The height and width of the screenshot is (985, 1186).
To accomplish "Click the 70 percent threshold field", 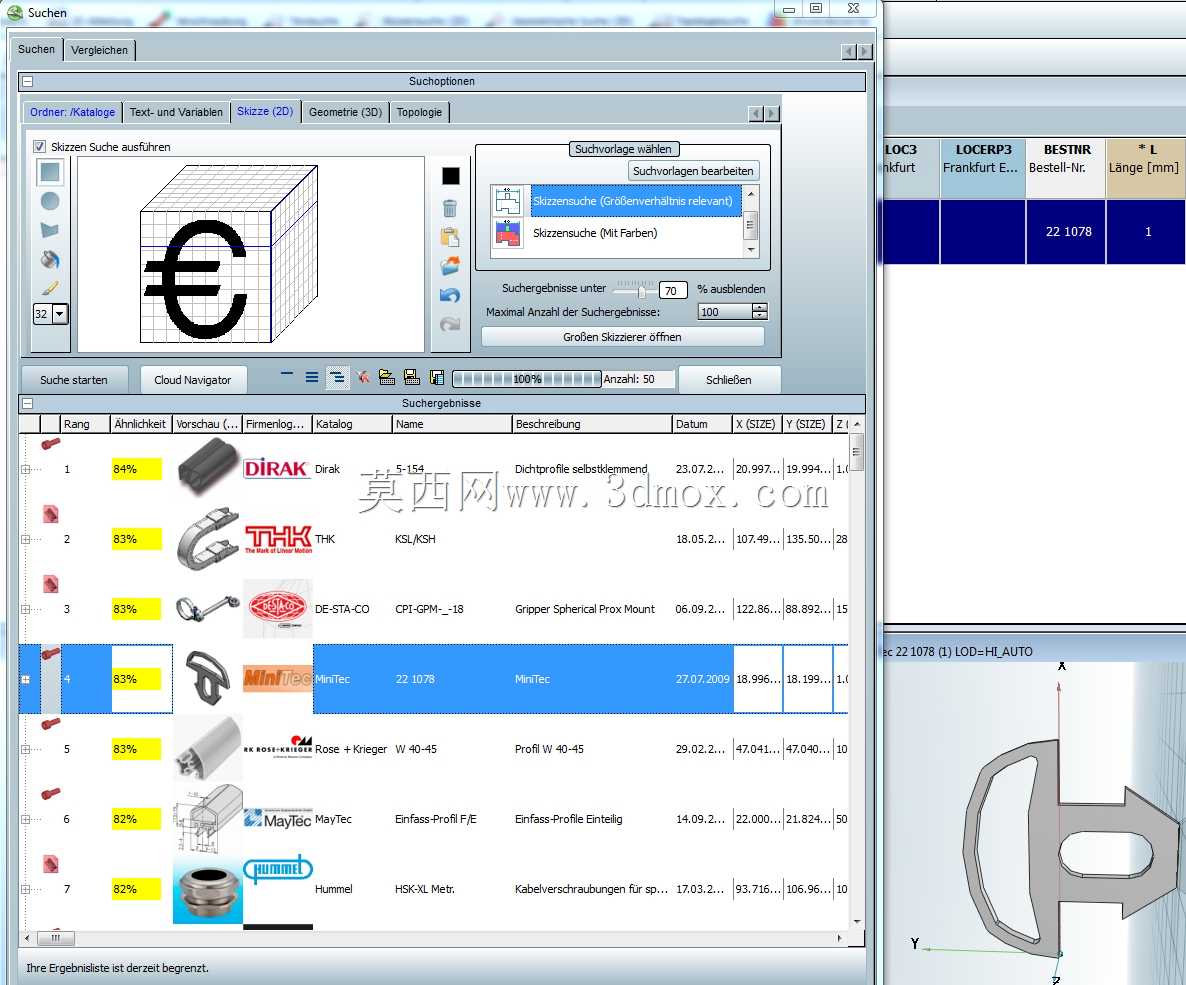I will pyautogui.click(x=672, y=291).
